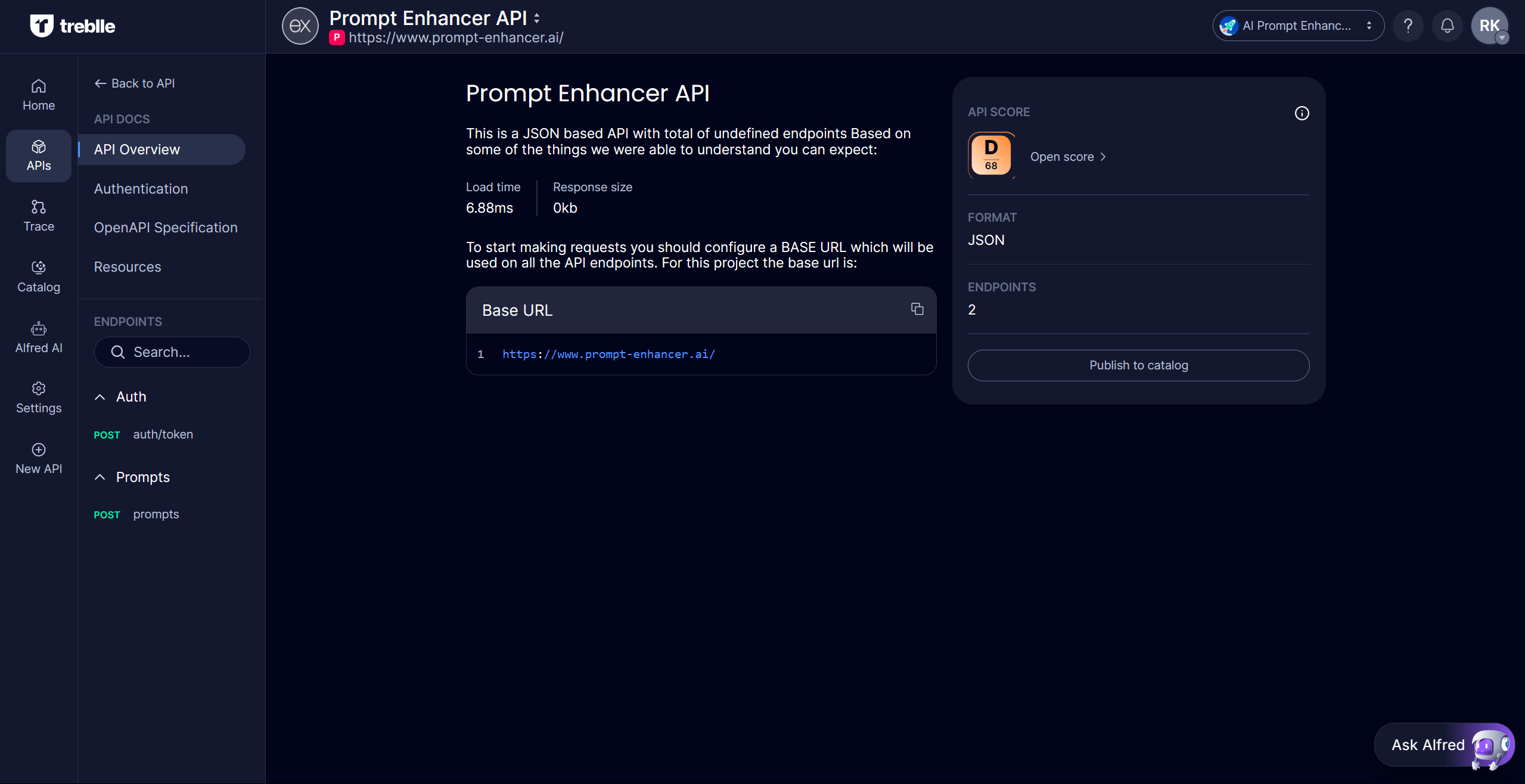Screen dimensions: 1525x784
Task: Create a New API
Action: [x=39, y=458]
